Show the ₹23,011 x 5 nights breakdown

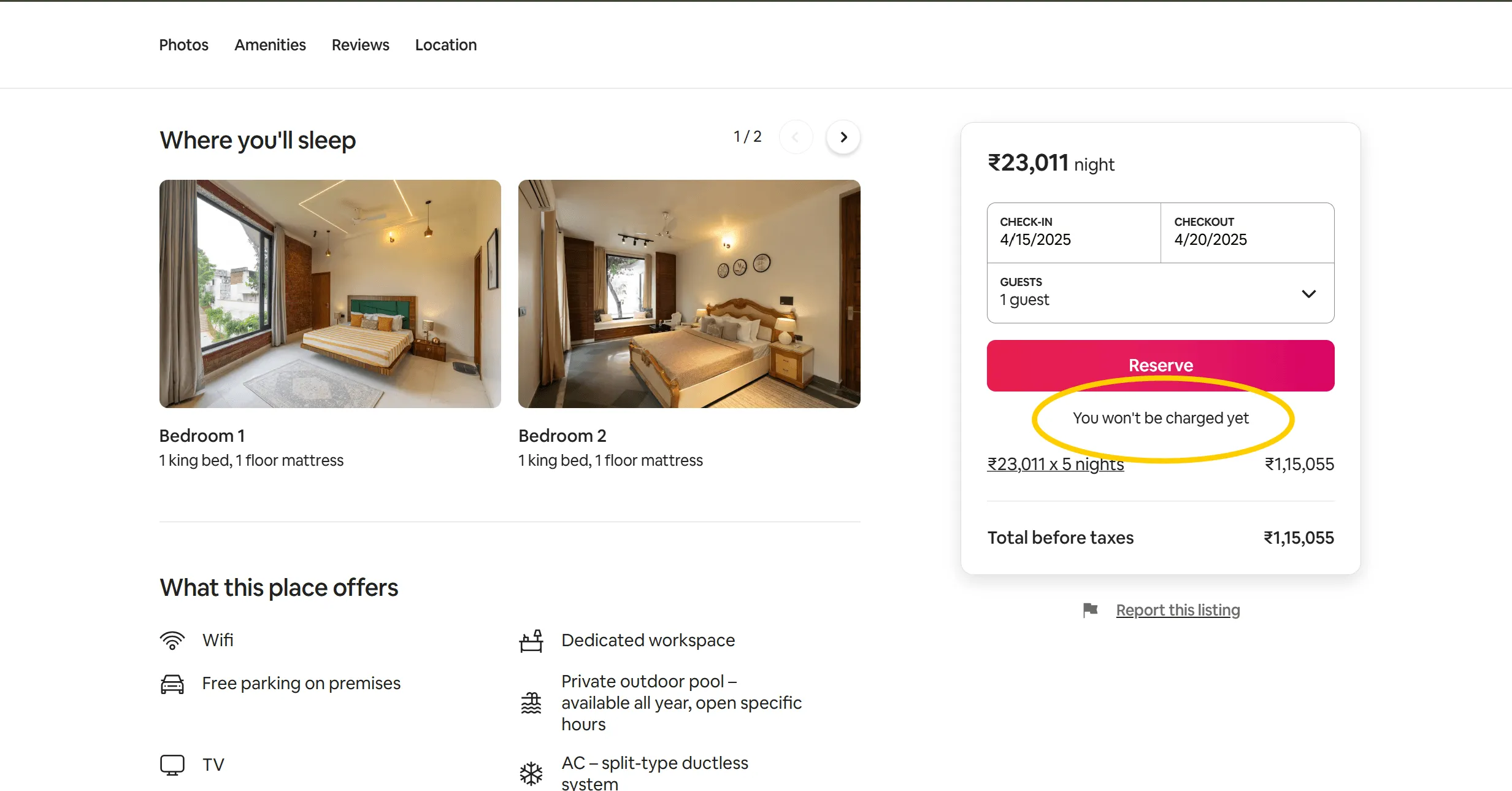[1055, 464]
